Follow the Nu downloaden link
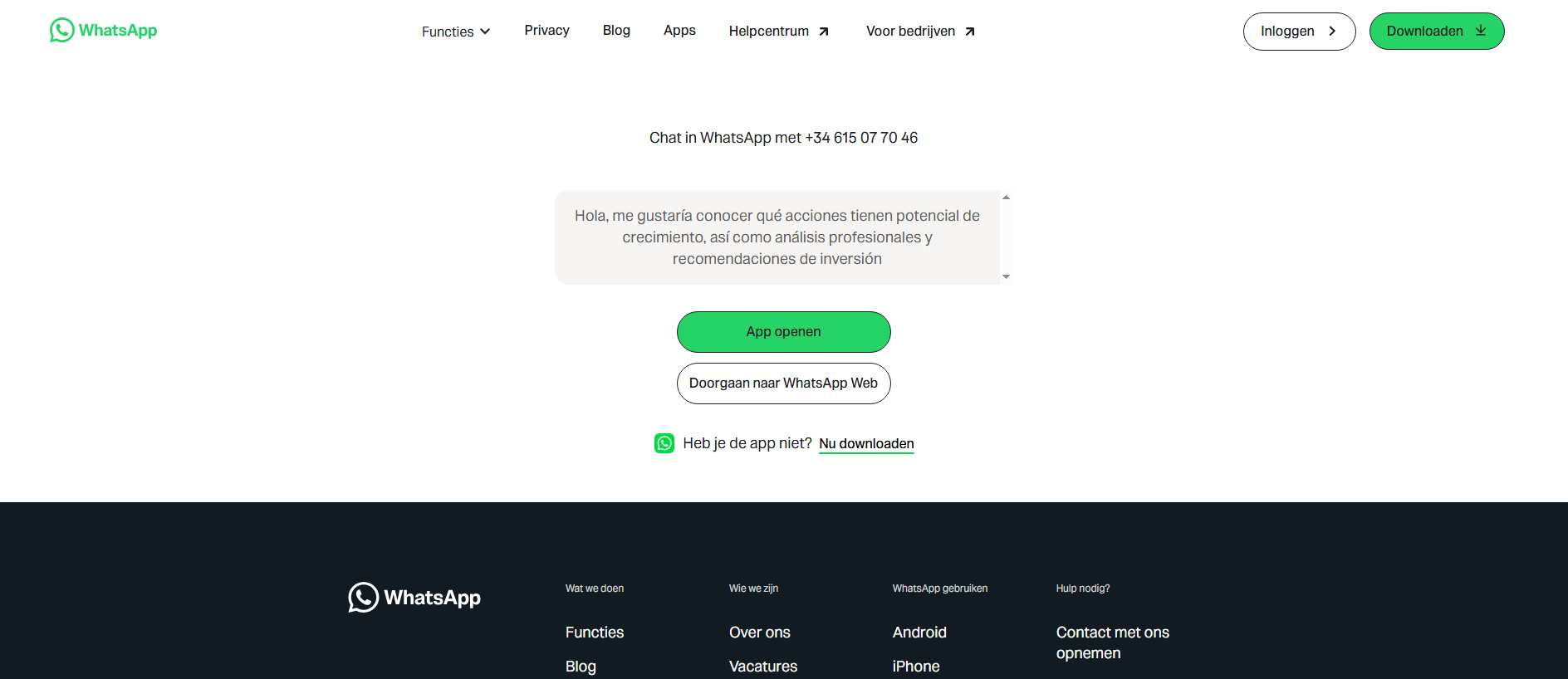Image resolution: width=1568 pixels, height=679 pixels. (x=866, y=444)
